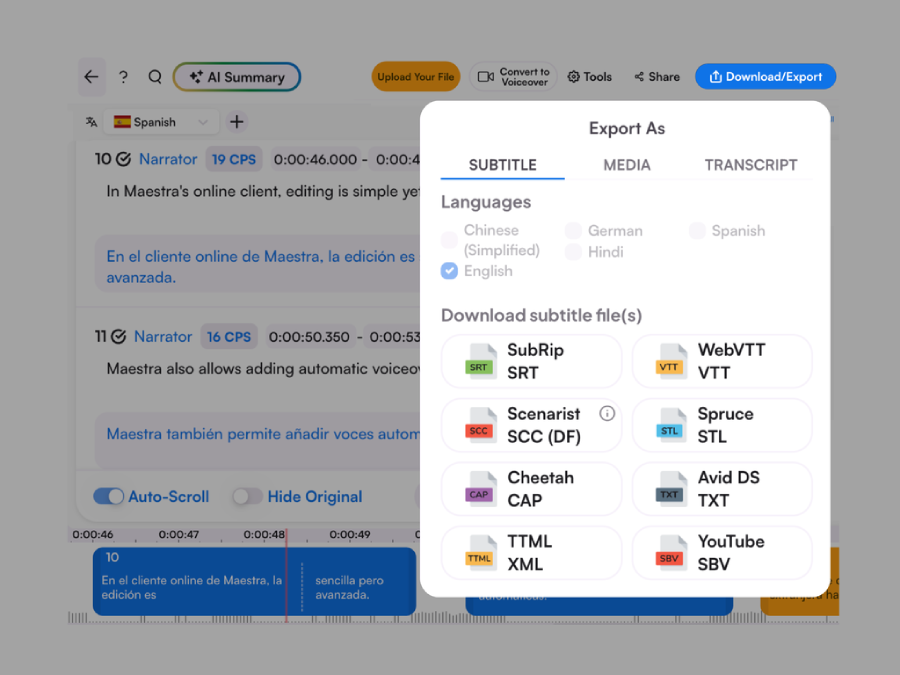Check the German language option
This screenshot has width=900, height=675.
tap(573, 231)
